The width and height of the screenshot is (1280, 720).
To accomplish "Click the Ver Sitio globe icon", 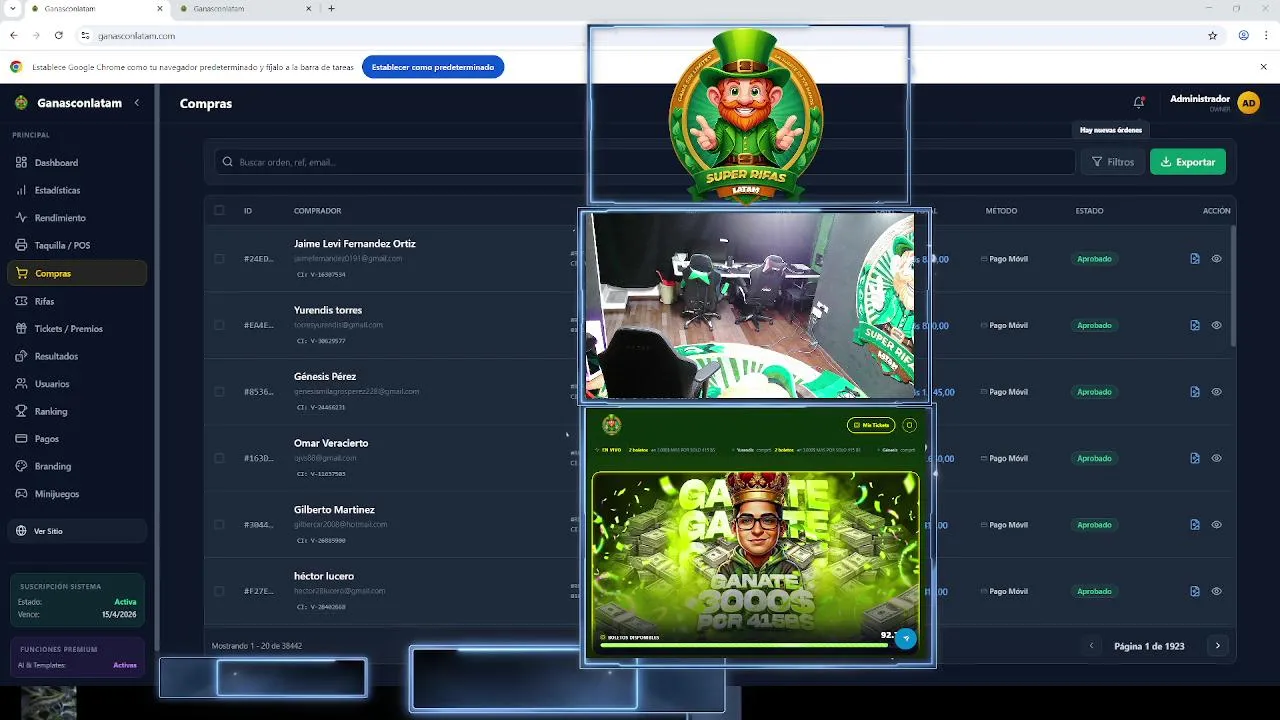I will 22,531.
